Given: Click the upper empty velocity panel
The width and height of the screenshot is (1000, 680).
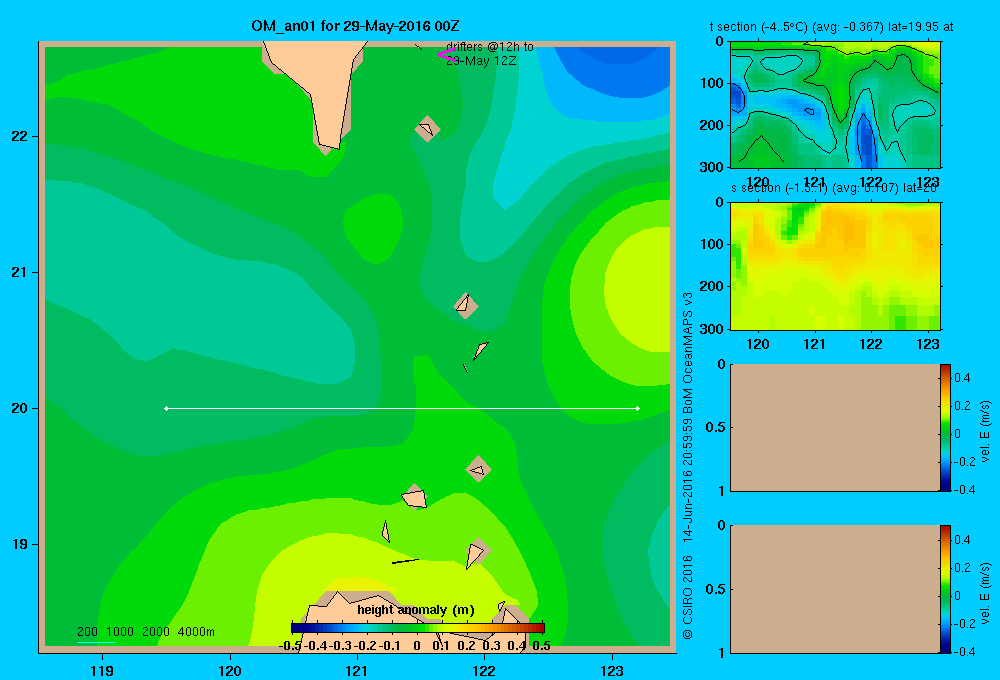Looking at the screenshot, I should [x=834, y=428].
